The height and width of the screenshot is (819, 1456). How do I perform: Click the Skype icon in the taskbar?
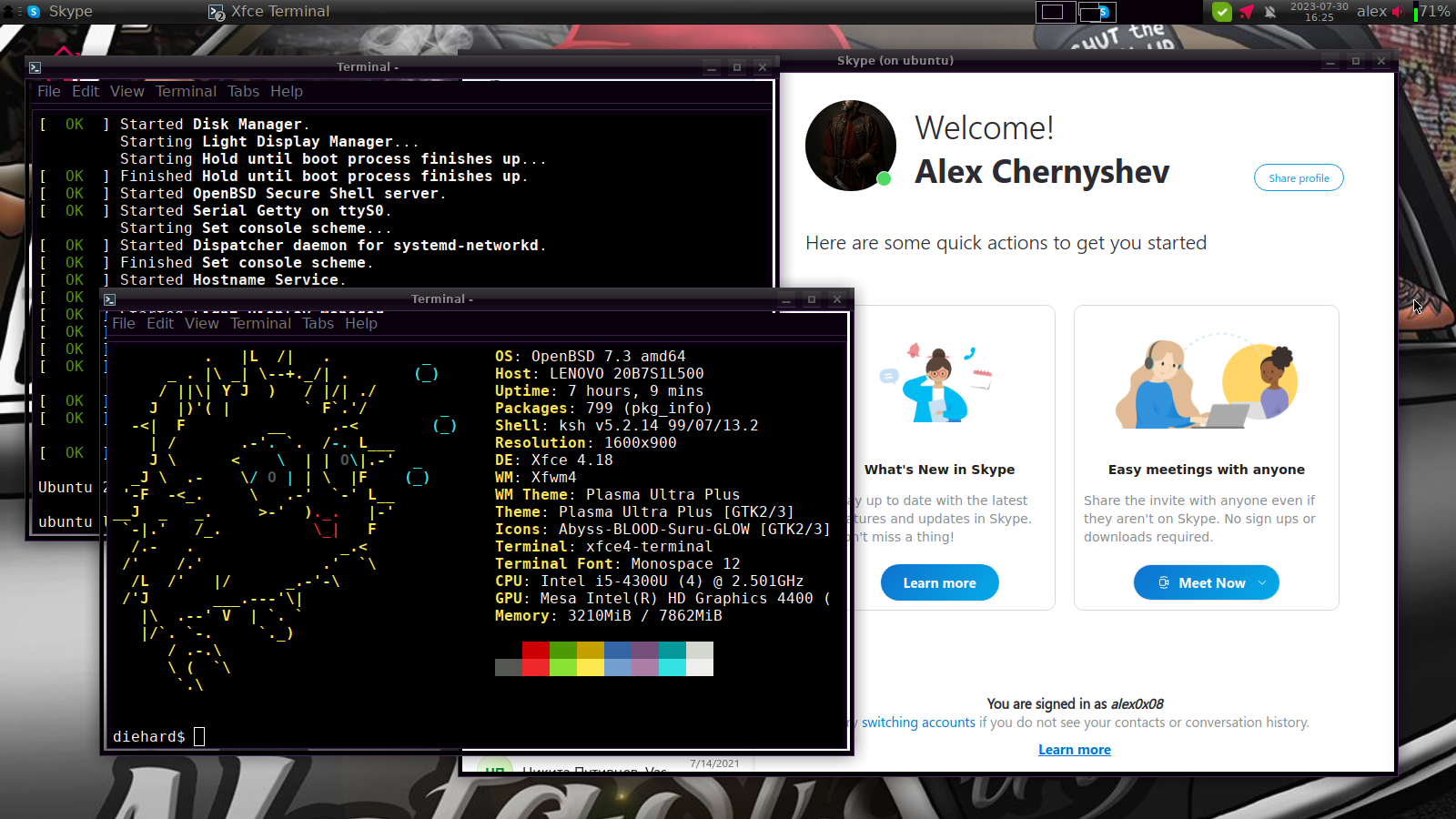34,12
